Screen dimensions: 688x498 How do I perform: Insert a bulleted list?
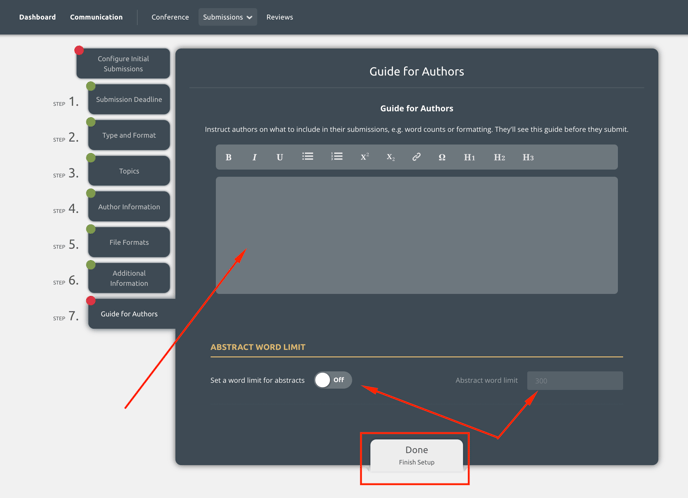point(308,157)
